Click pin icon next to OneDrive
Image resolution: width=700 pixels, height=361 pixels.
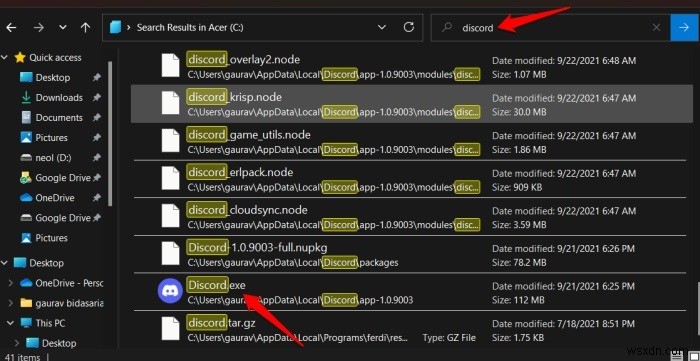coord(96,198)
